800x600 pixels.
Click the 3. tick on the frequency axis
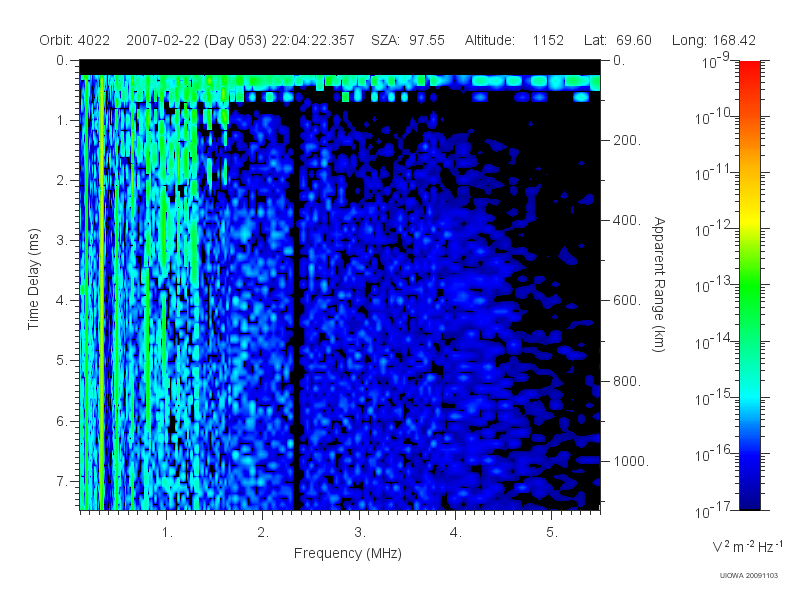pos(360,533)
